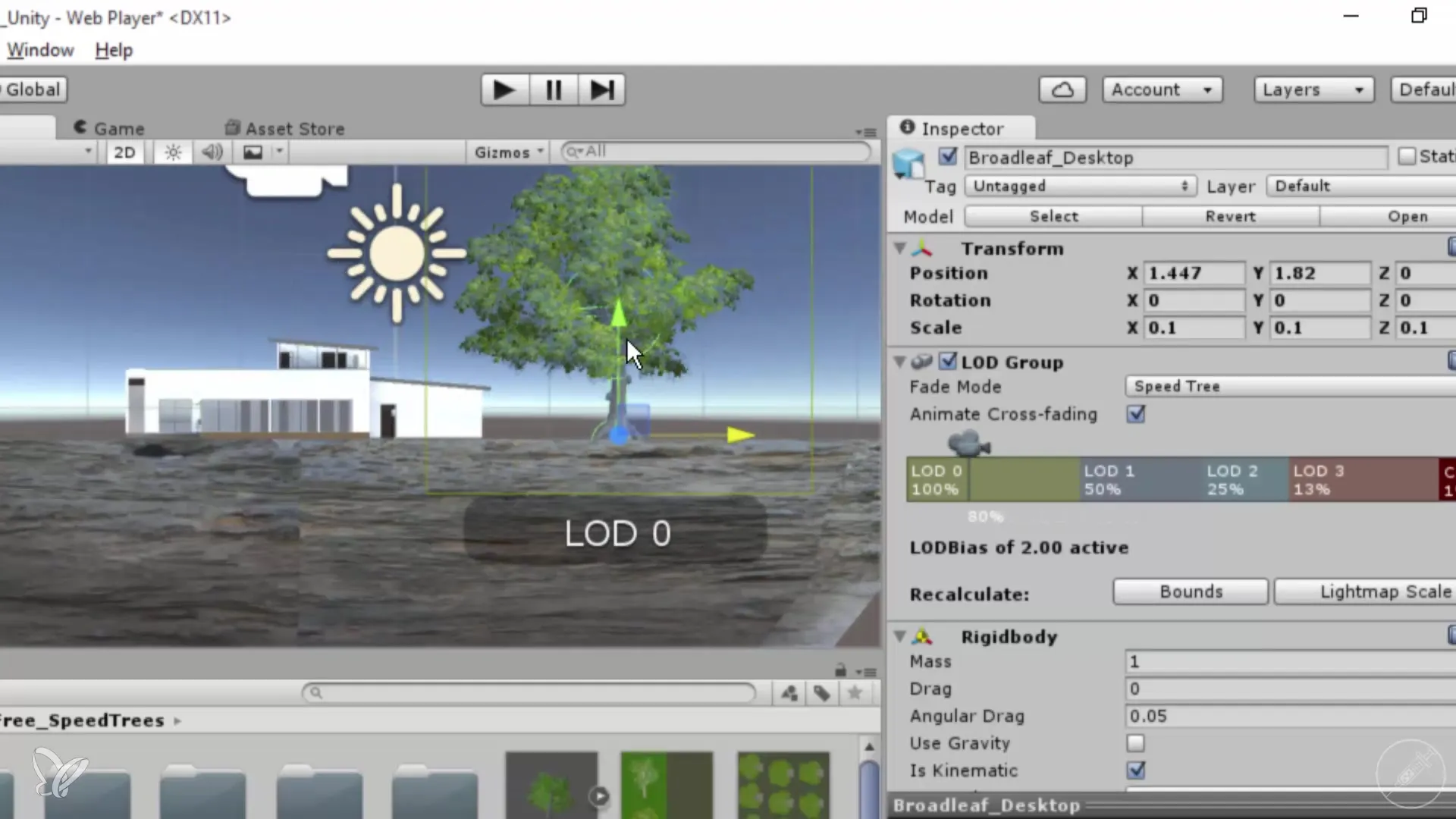Edit the Broadleaf_Desktop name field
The image size is (1456, 819).
click(1176, 158)
